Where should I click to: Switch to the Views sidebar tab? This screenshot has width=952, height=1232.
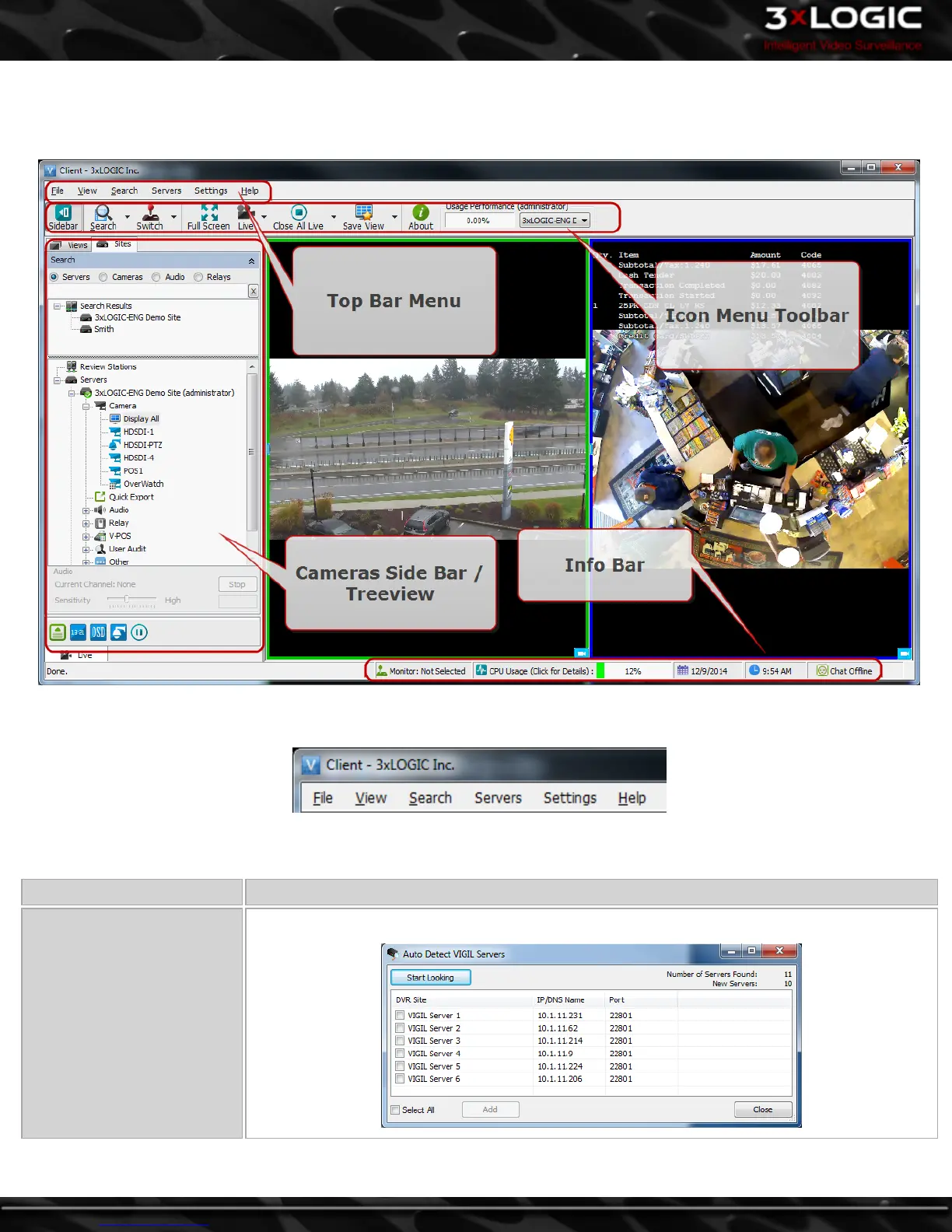click(x=70, y=245)
